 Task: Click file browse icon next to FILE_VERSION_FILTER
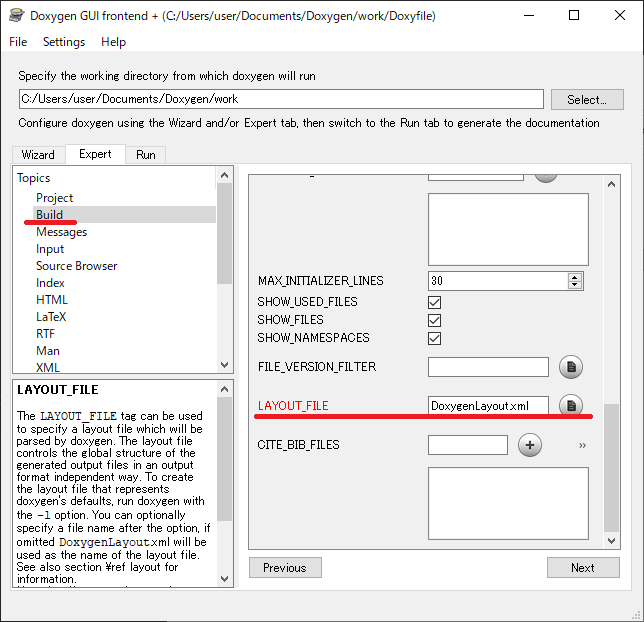(570, 367)
